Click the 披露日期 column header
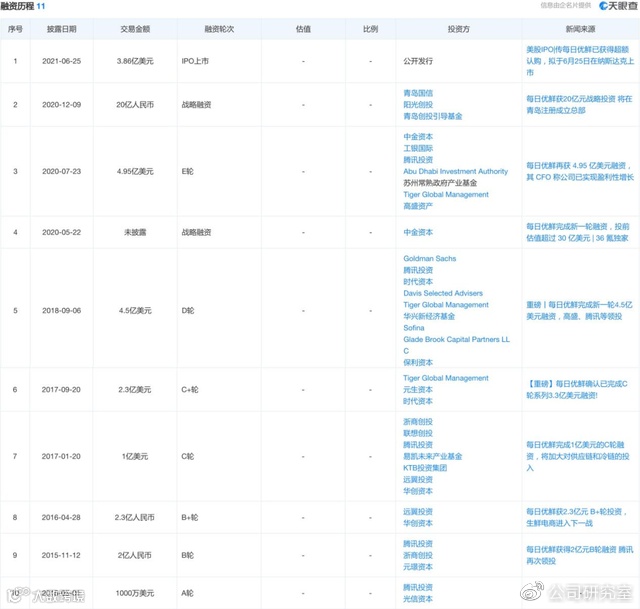 pos(62,29)
